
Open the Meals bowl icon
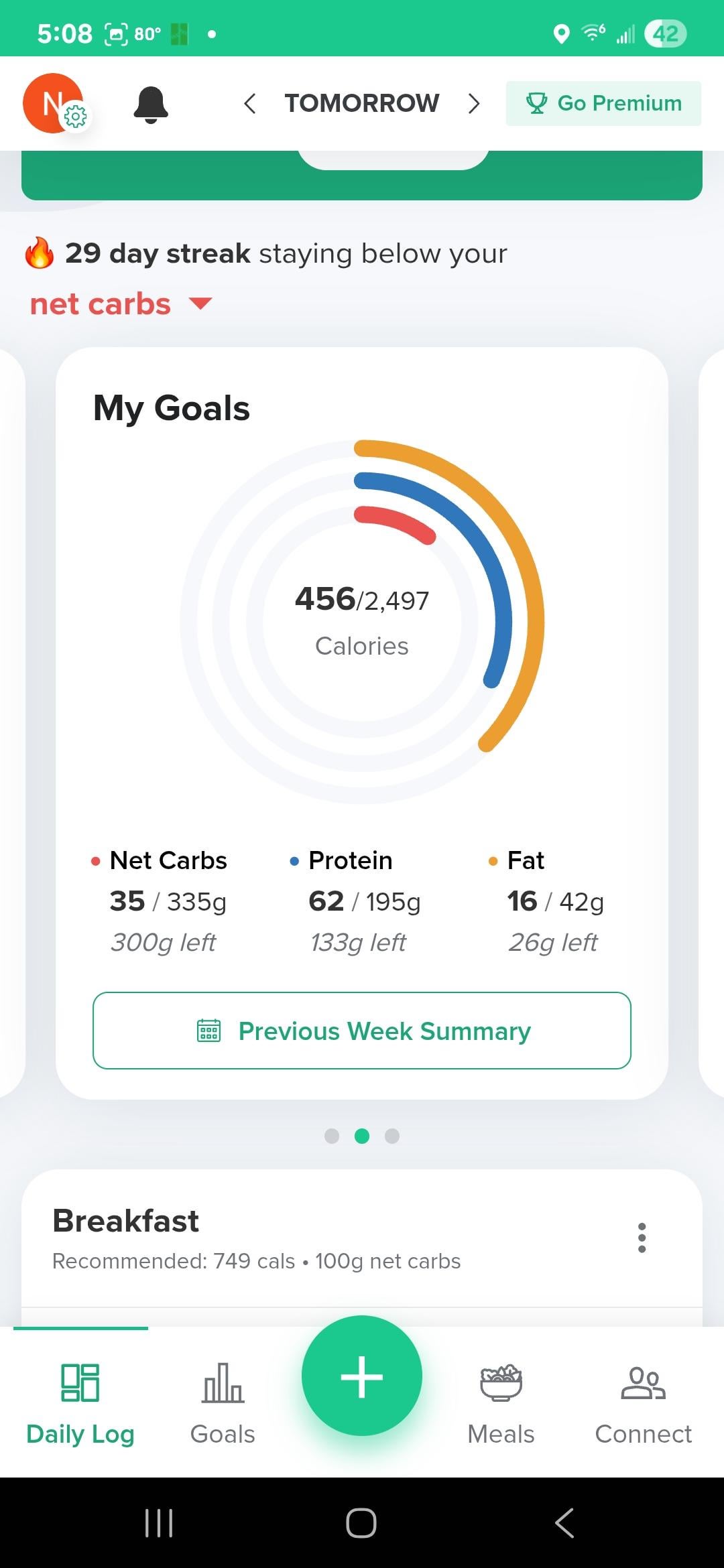pyautogui.click(x=501, y=1384)
